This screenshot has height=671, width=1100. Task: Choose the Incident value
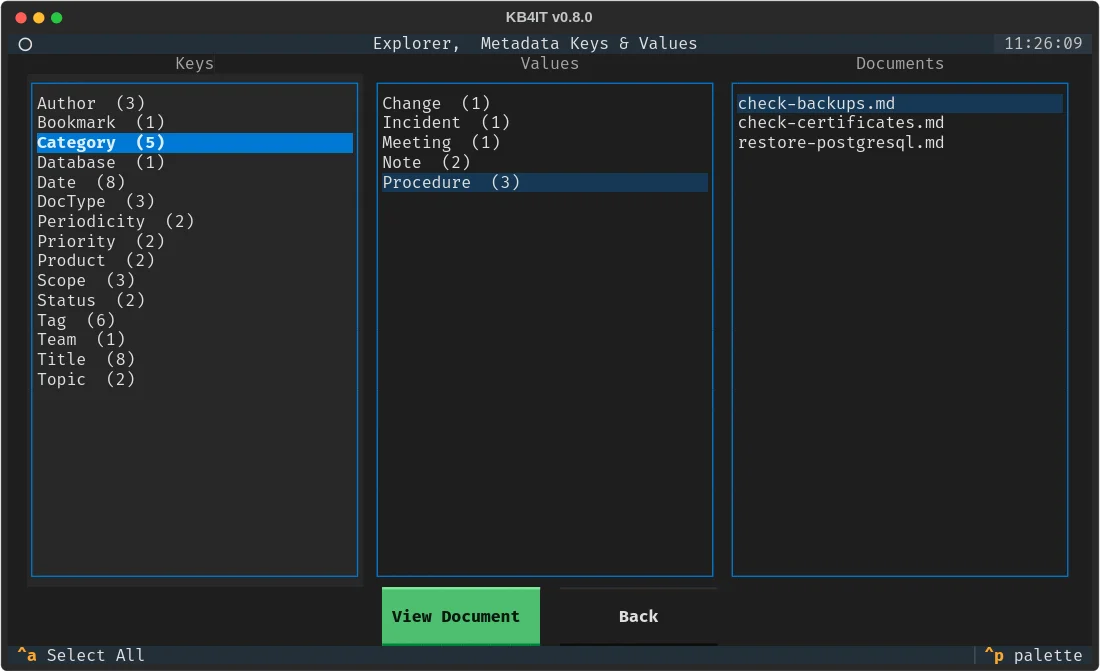point(544,123)
